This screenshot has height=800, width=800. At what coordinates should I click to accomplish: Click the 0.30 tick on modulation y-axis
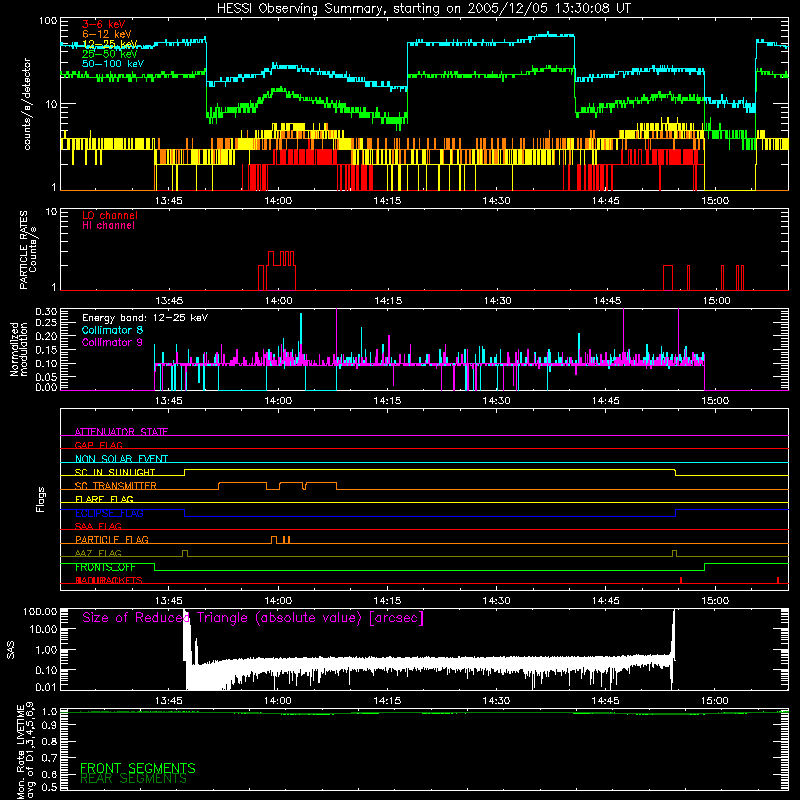pyautogui.click(x=46, y=311)
